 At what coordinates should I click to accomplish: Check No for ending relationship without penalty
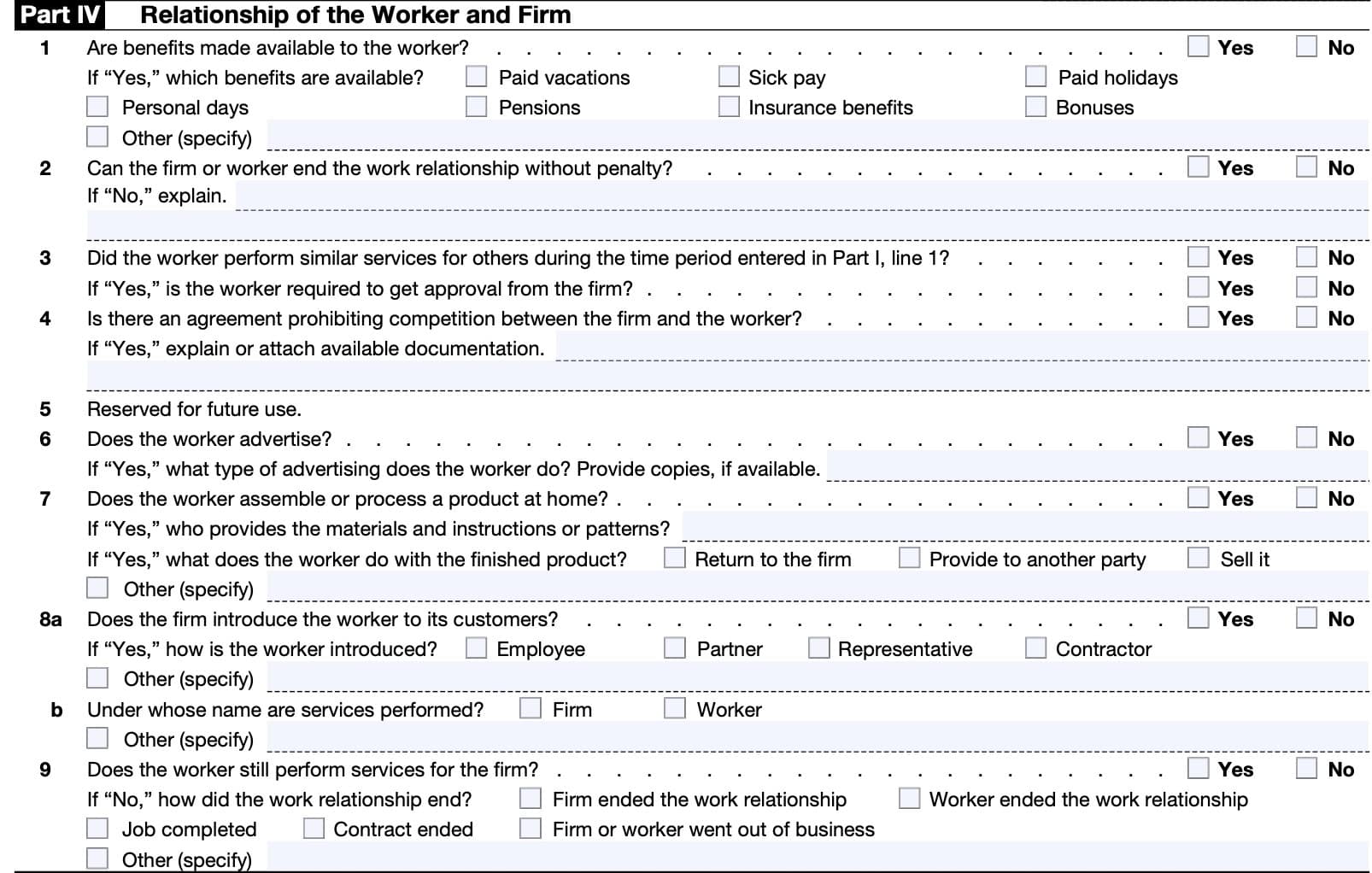(x=1306, y=167)
